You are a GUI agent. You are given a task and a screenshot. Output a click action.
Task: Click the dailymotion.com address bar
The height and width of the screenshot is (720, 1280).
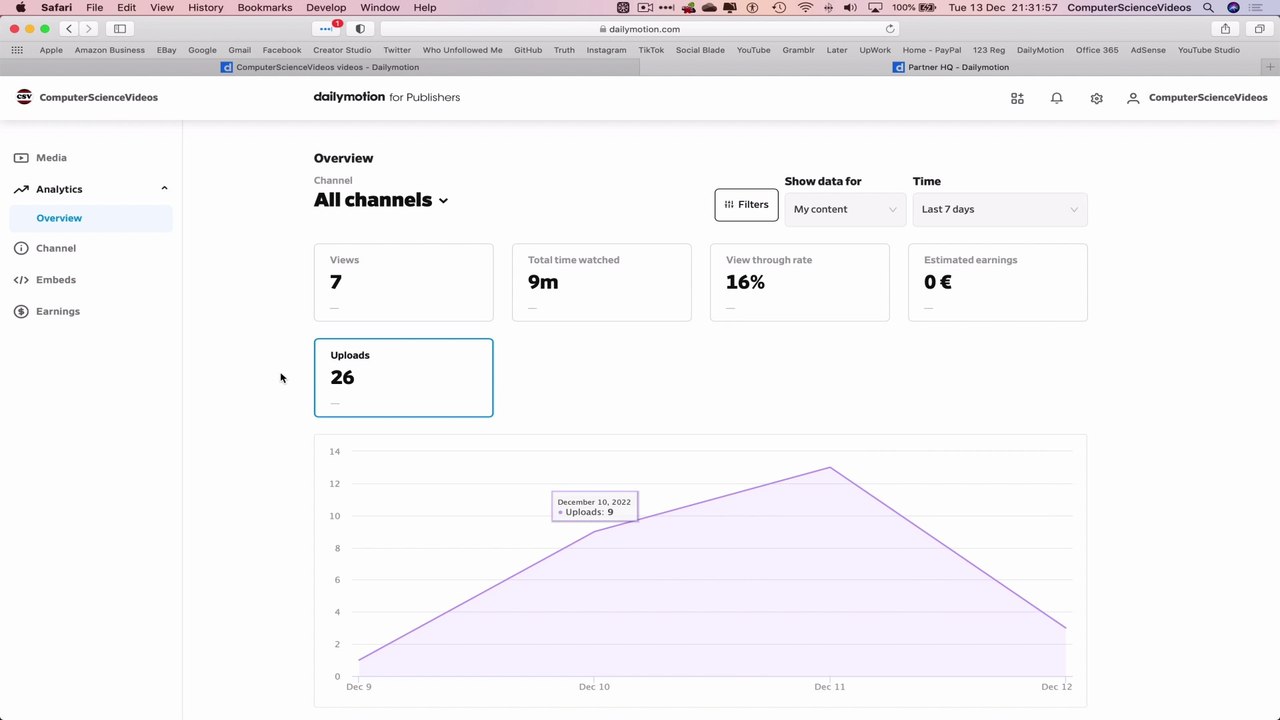pos(640,29)
